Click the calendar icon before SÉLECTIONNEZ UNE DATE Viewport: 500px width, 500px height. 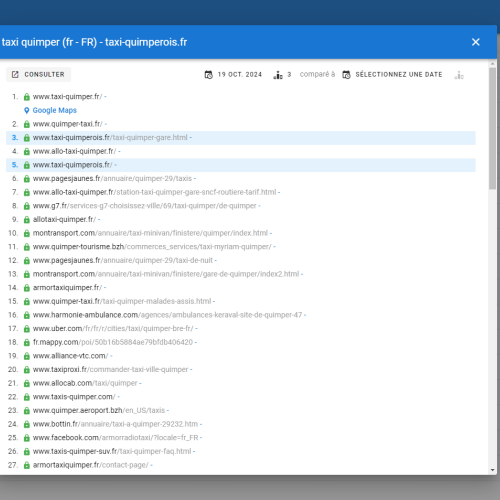pyautogui.click(x=347, y=75)
